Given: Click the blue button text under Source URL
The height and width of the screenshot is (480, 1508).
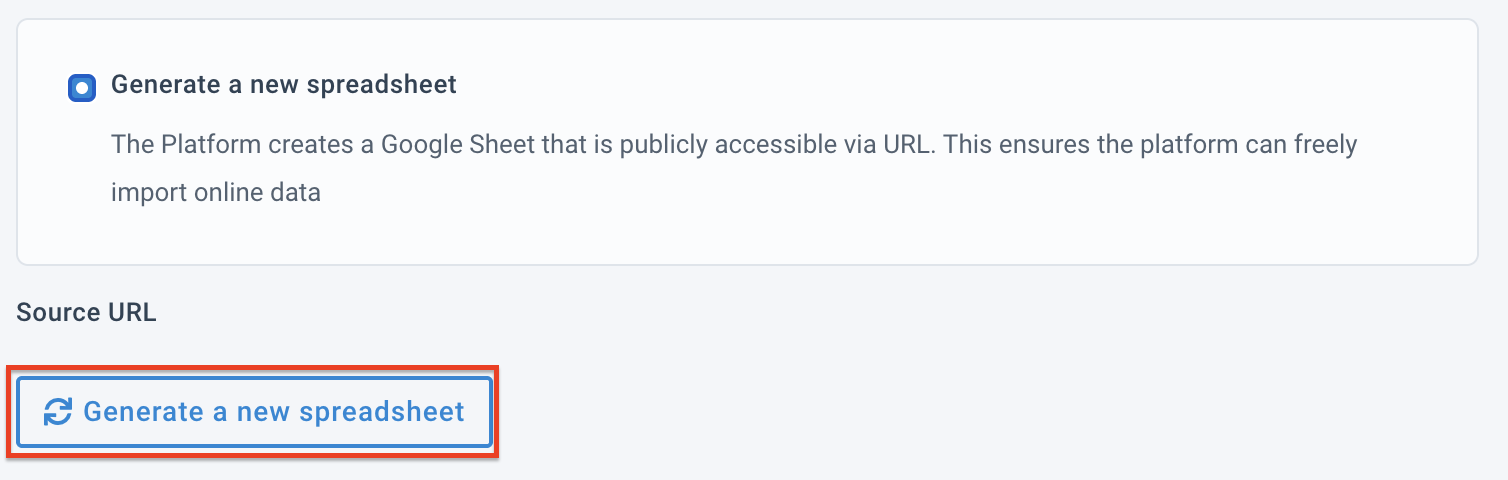Looking at the screenshot, I should tap(273, 412).
